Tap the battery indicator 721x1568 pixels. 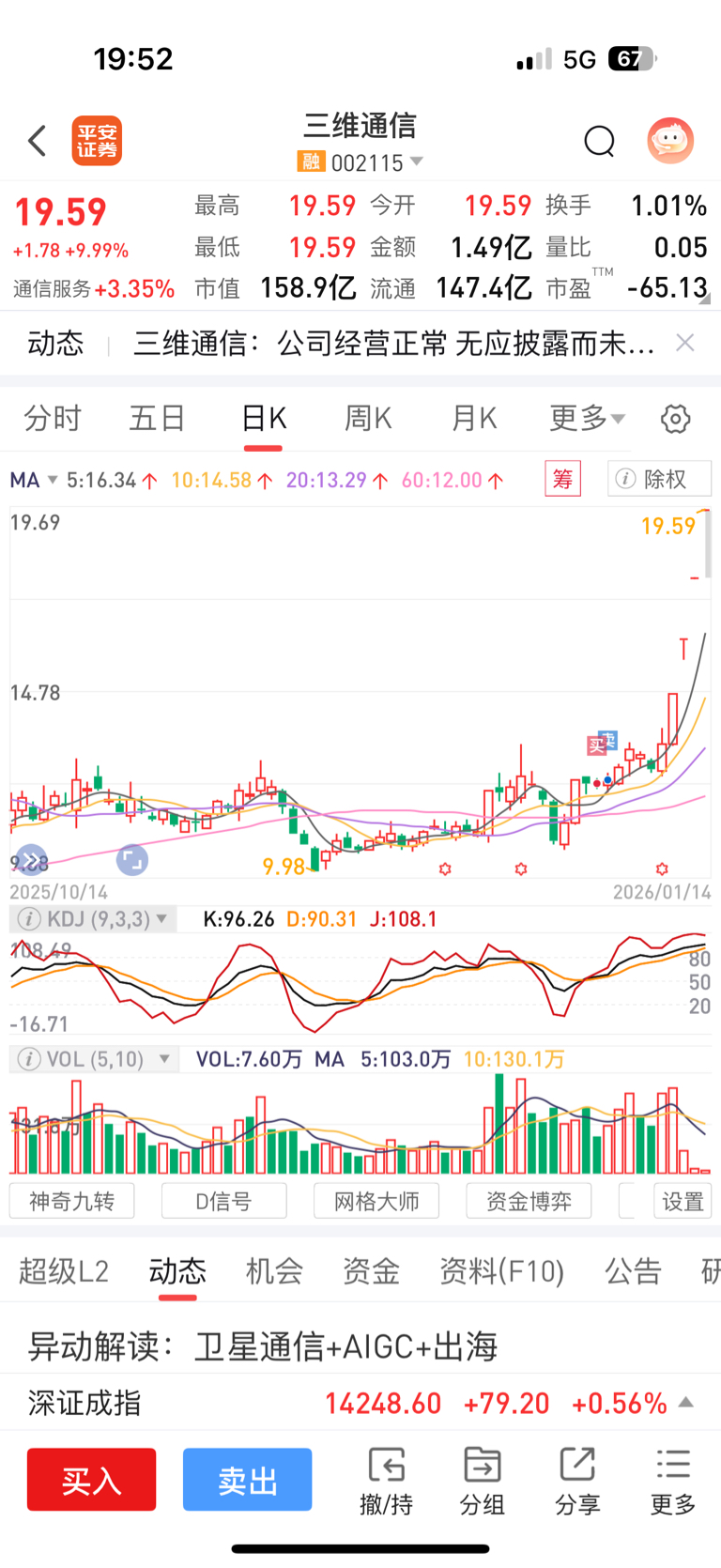point(632,59)
